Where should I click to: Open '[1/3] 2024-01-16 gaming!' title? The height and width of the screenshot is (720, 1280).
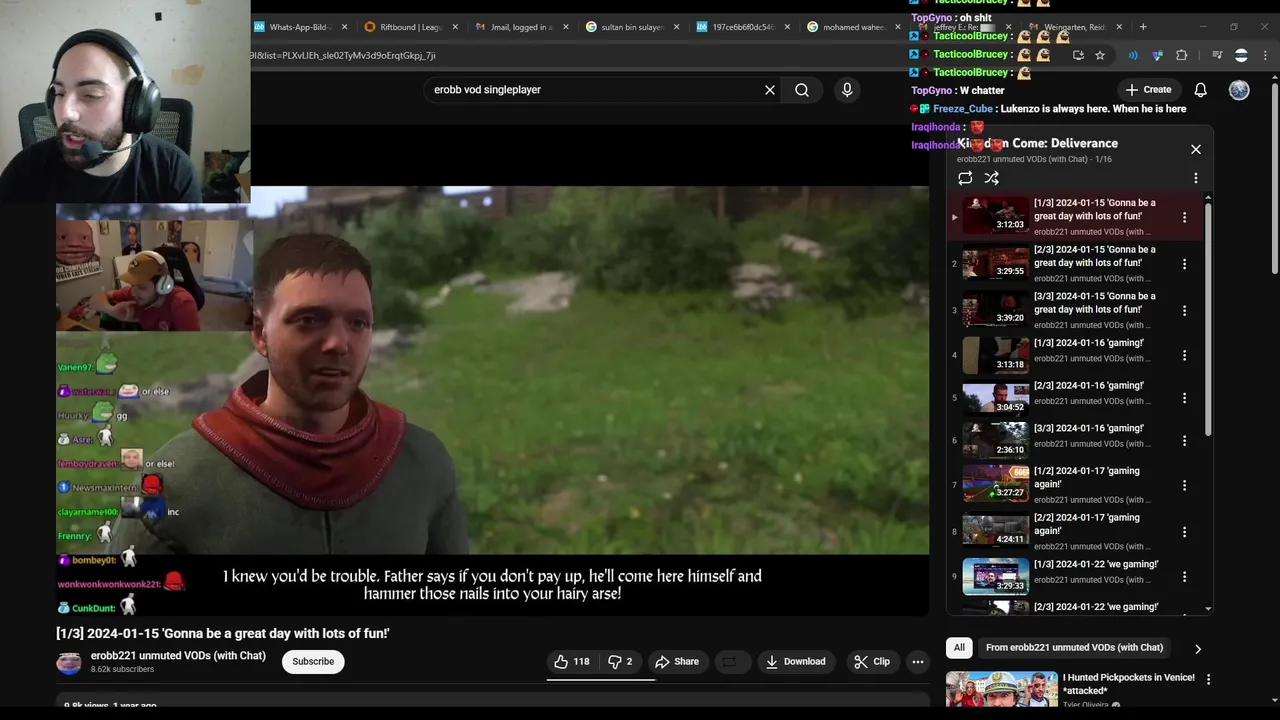click(x=1088, y=343)
